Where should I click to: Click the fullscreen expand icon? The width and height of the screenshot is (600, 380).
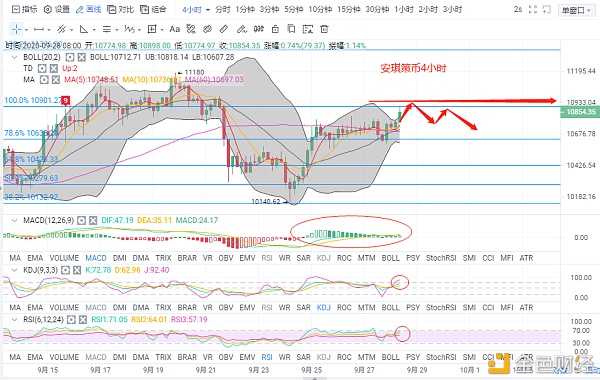[x=533, y=10]
